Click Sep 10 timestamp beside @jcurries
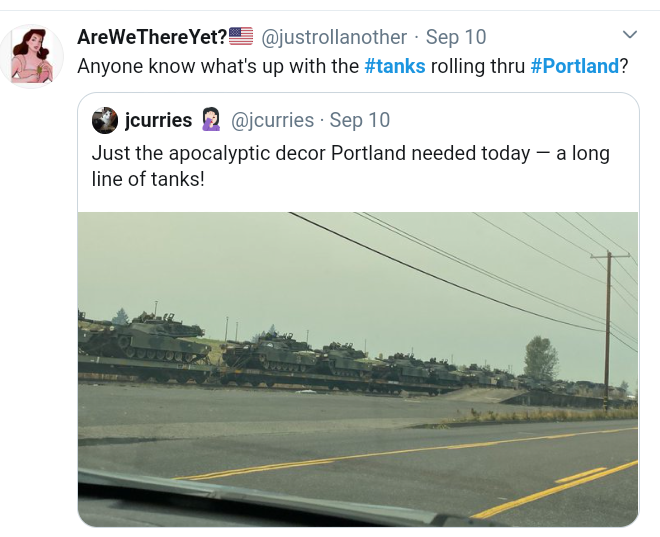The width and height of the screenshot is (660, 537). 360,120
